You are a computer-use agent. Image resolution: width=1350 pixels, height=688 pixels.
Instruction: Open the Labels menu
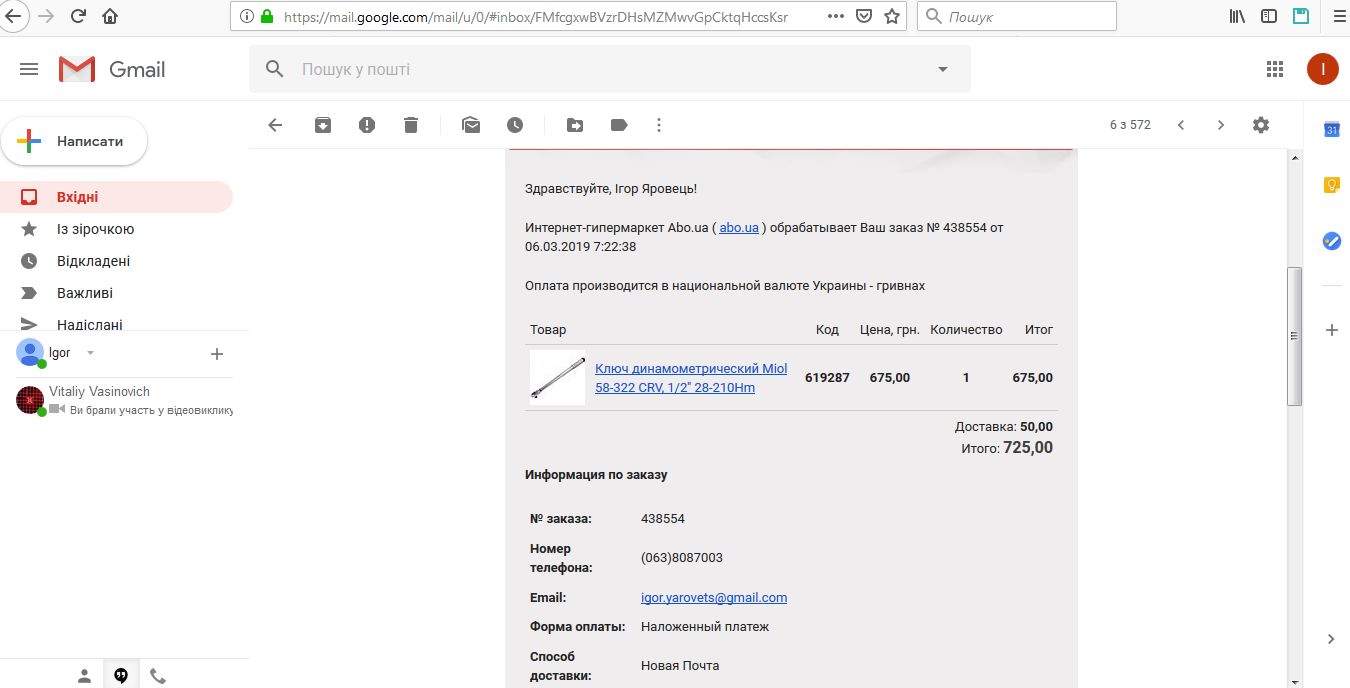619,125
